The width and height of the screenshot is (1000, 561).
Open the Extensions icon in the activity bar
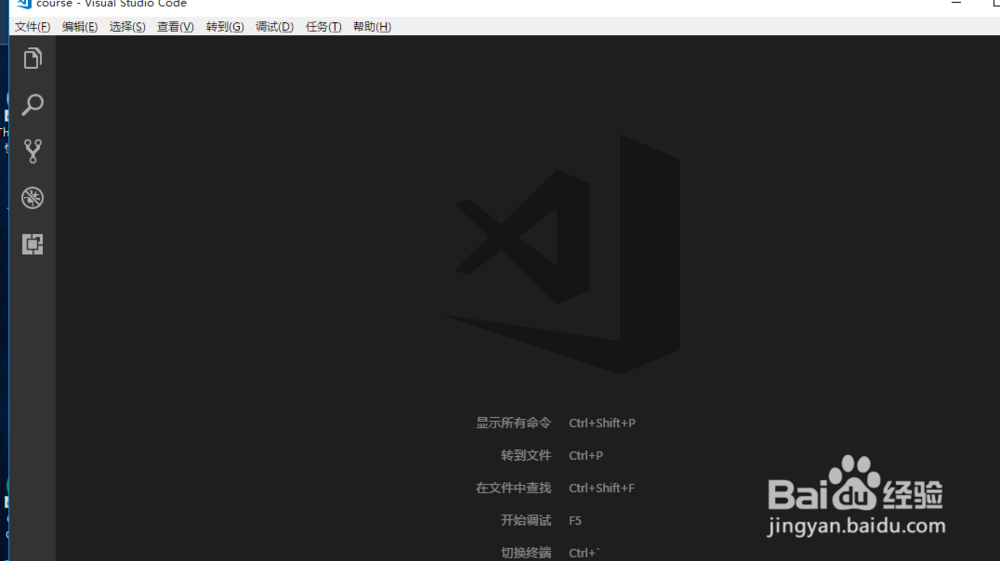[x=33, y=244]
